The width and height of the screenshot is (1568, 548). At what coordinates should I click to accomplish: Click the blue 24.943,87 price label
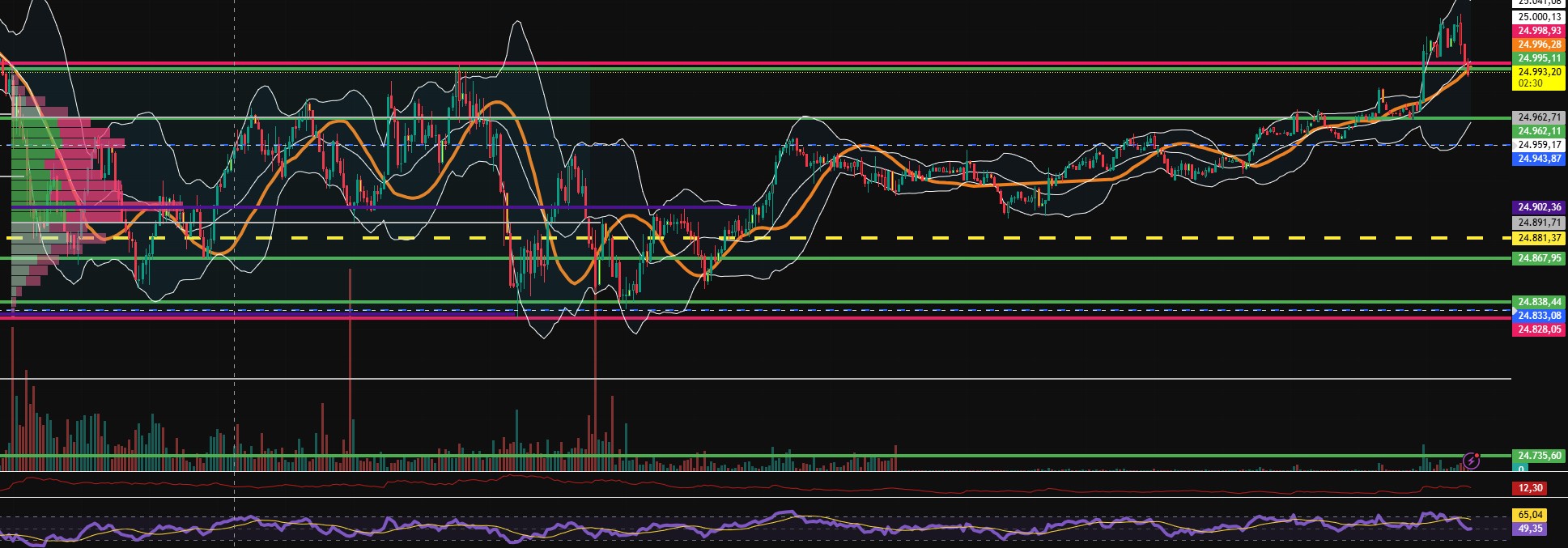pyautogui.click(x=1538, y=159)
